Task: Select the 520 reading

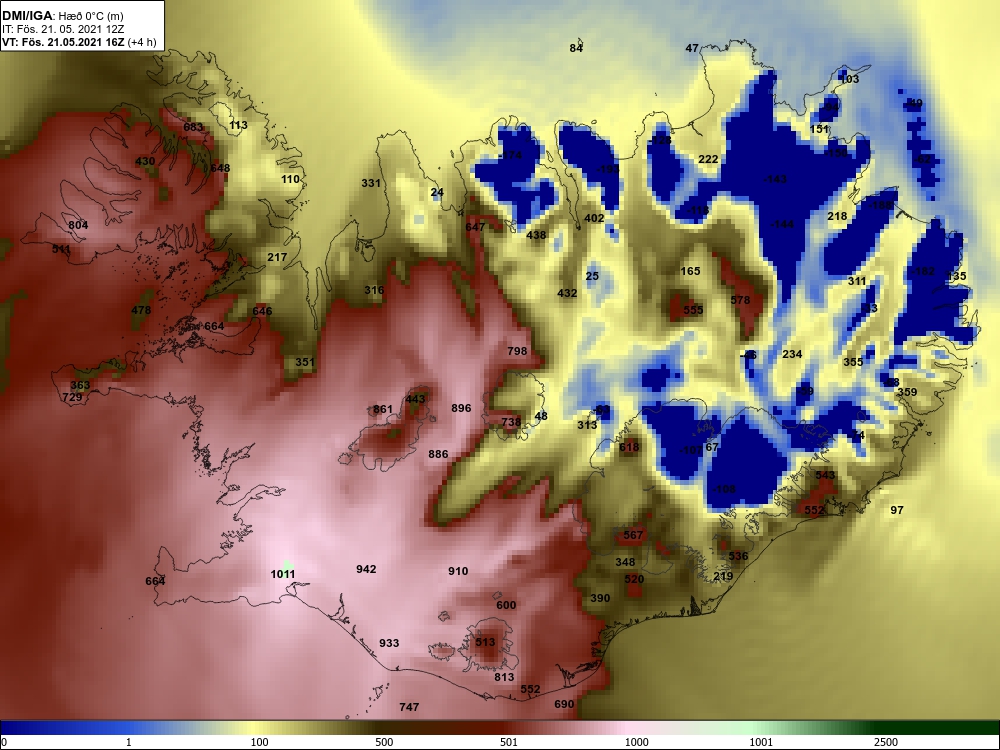Action: pyautogui.click(x=634, y=579)
